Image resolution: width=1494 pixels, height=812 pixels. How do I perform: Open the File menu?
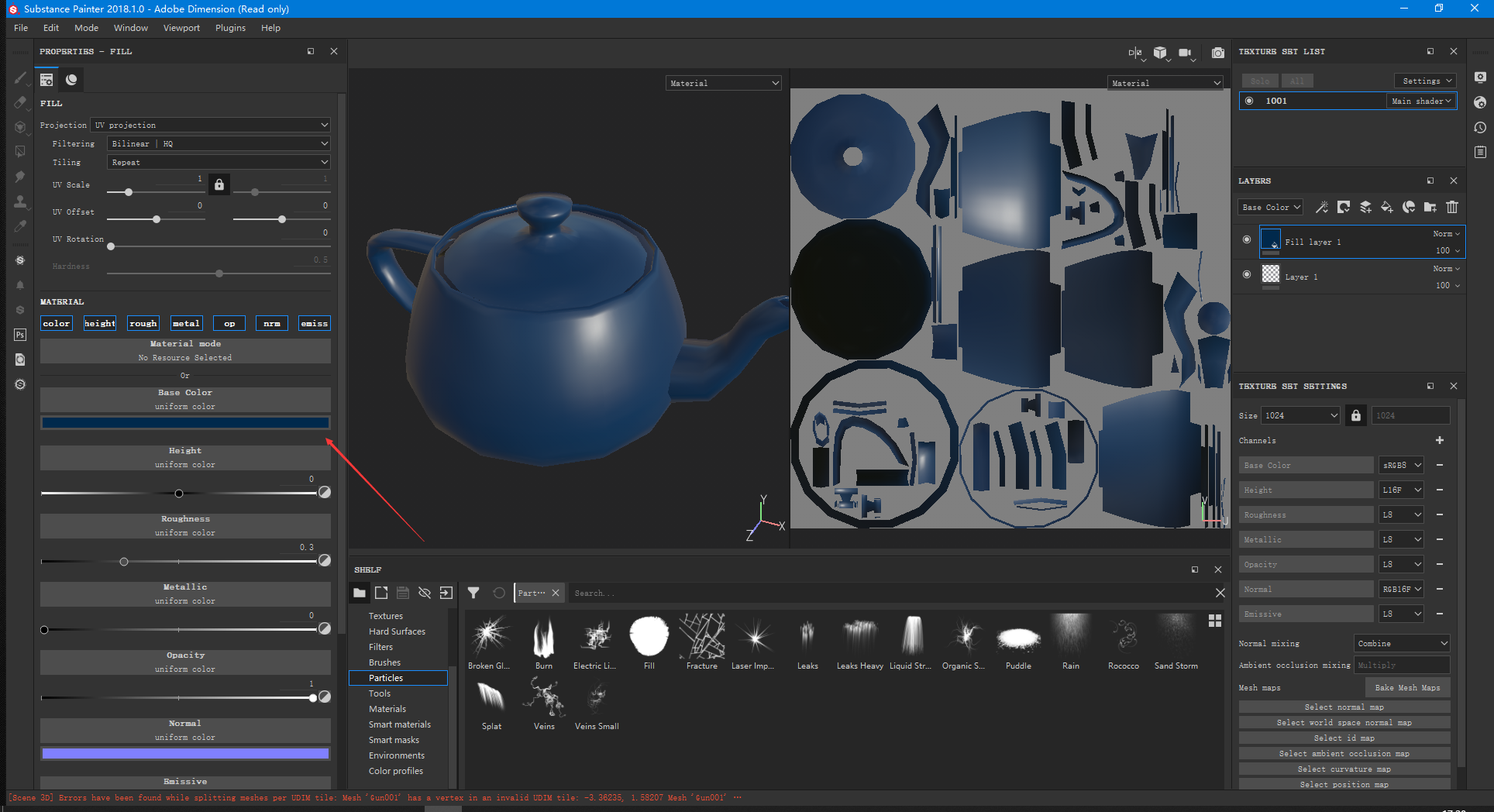click(x=21, y=28)
